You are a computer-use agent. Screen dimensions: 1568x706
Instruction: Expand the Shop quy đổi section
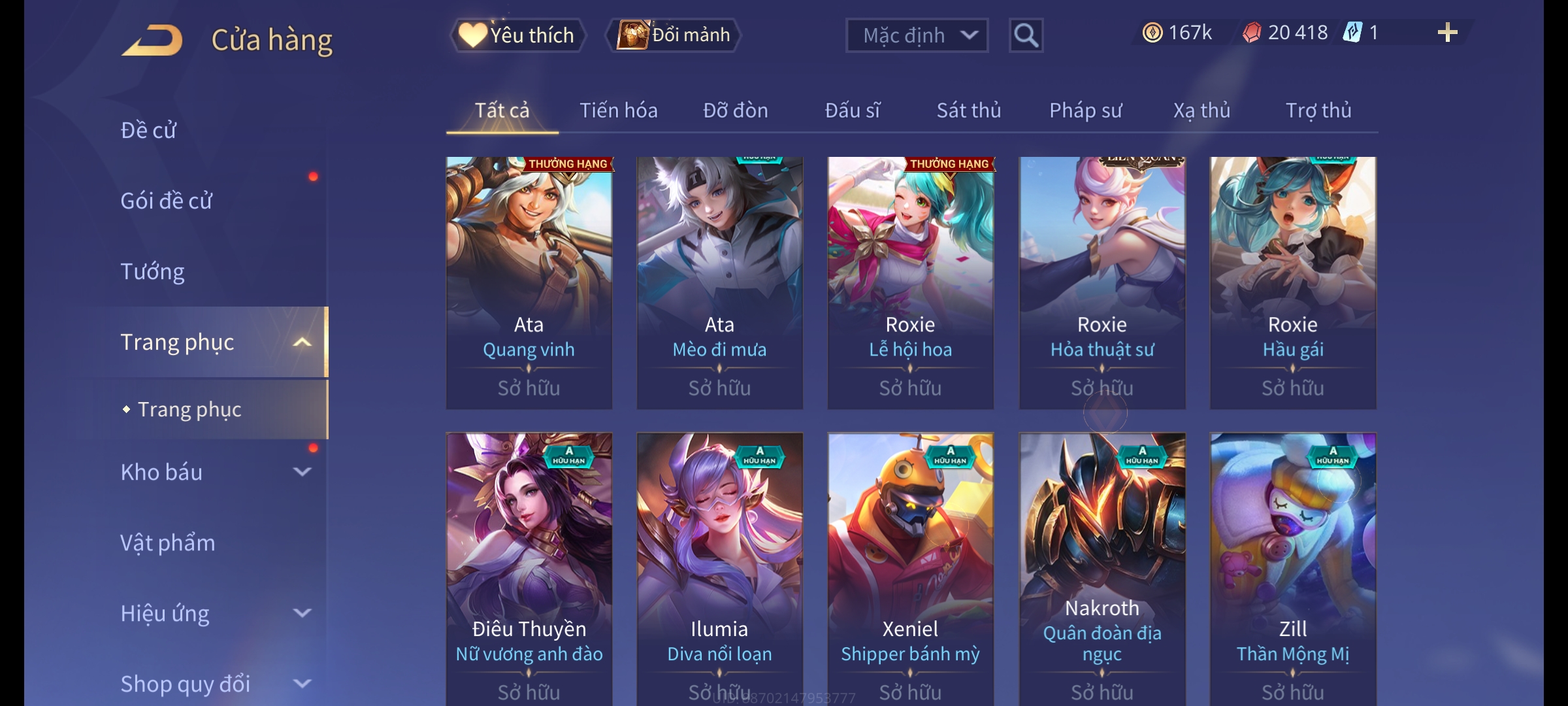(x=302, y=683)
